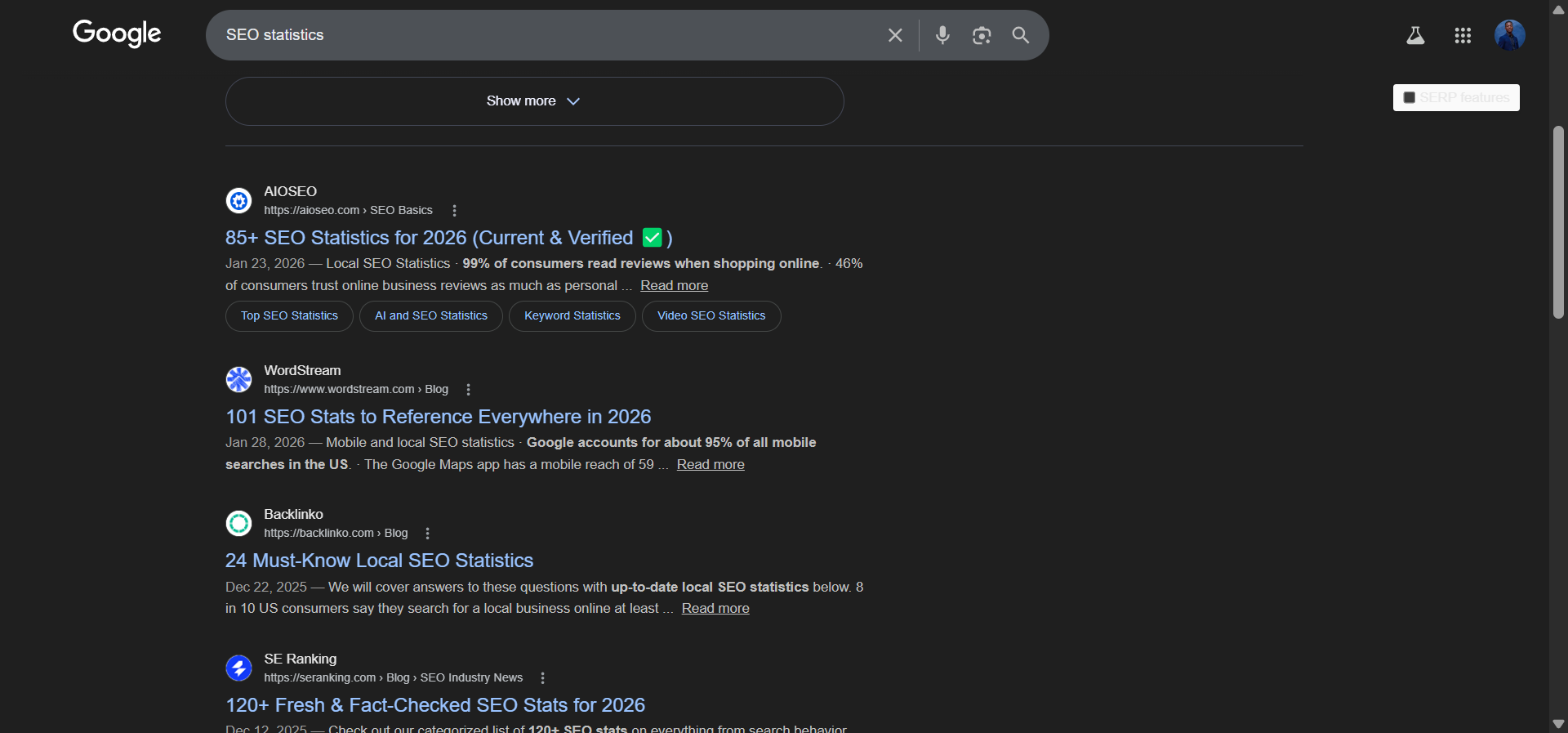
Task: Select the Top SEO Statistics chip
Action: [289, 316]
